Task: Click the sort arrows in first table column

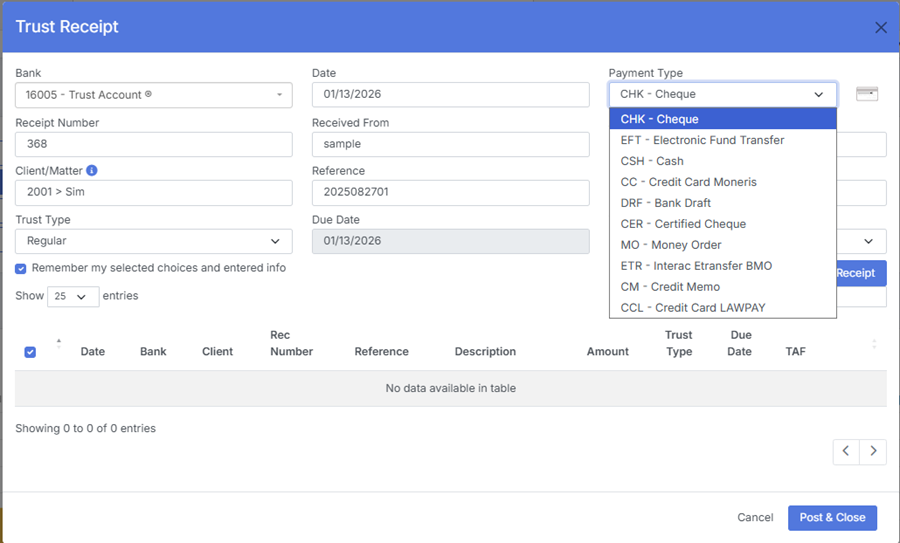Action: tap(58, 343)
